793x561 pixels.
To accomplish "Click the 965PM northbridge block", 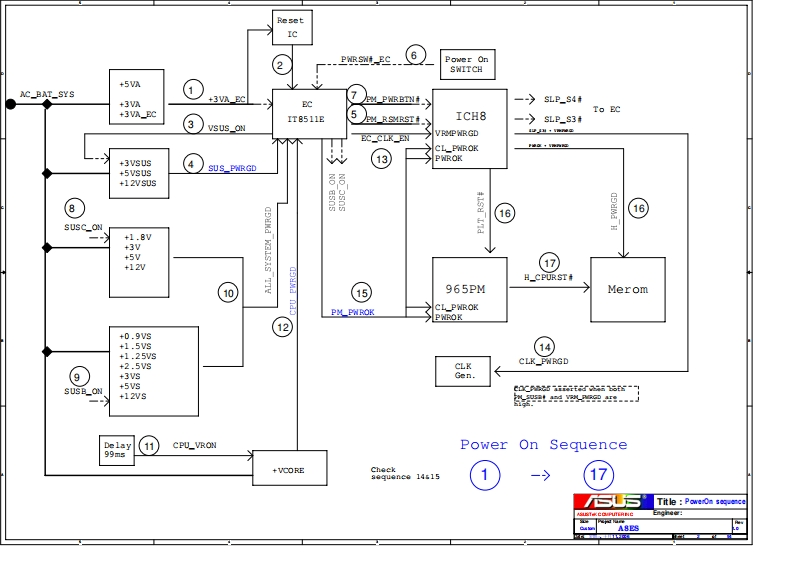I will click(469, 290).
